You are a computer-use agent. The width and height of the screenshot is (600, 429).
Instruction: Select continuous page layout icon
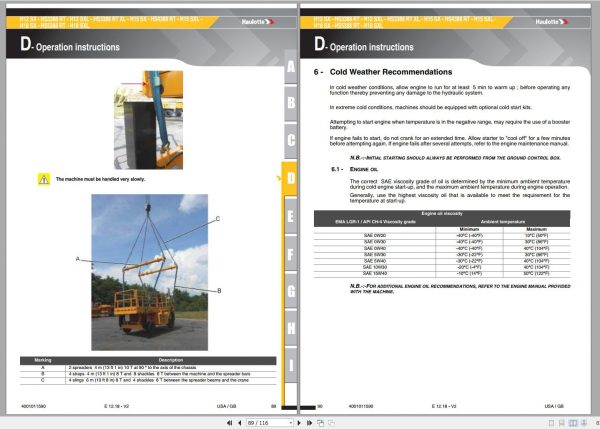click(562, 423)
